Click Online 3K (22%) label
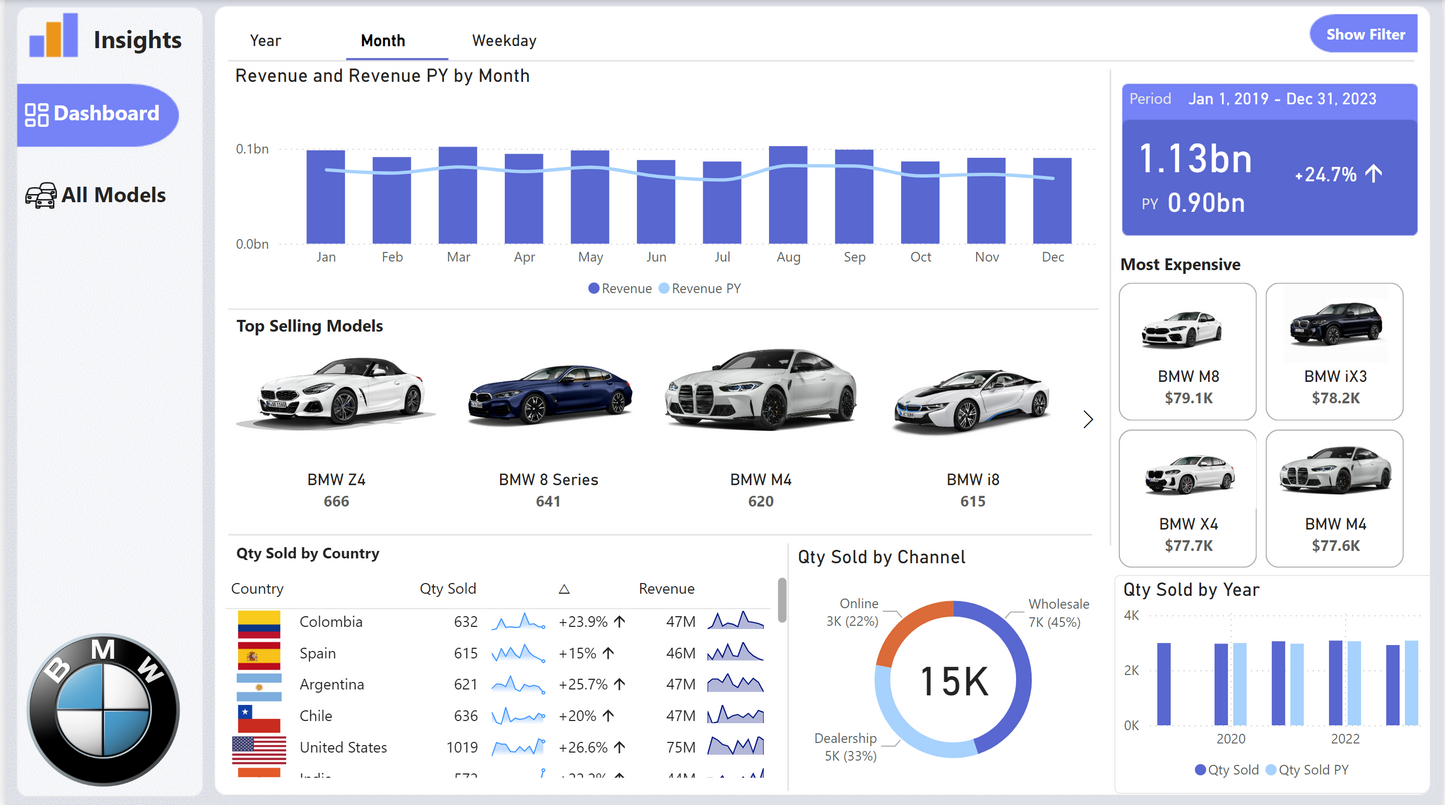The image size is (1445, 805). (854, 613)
